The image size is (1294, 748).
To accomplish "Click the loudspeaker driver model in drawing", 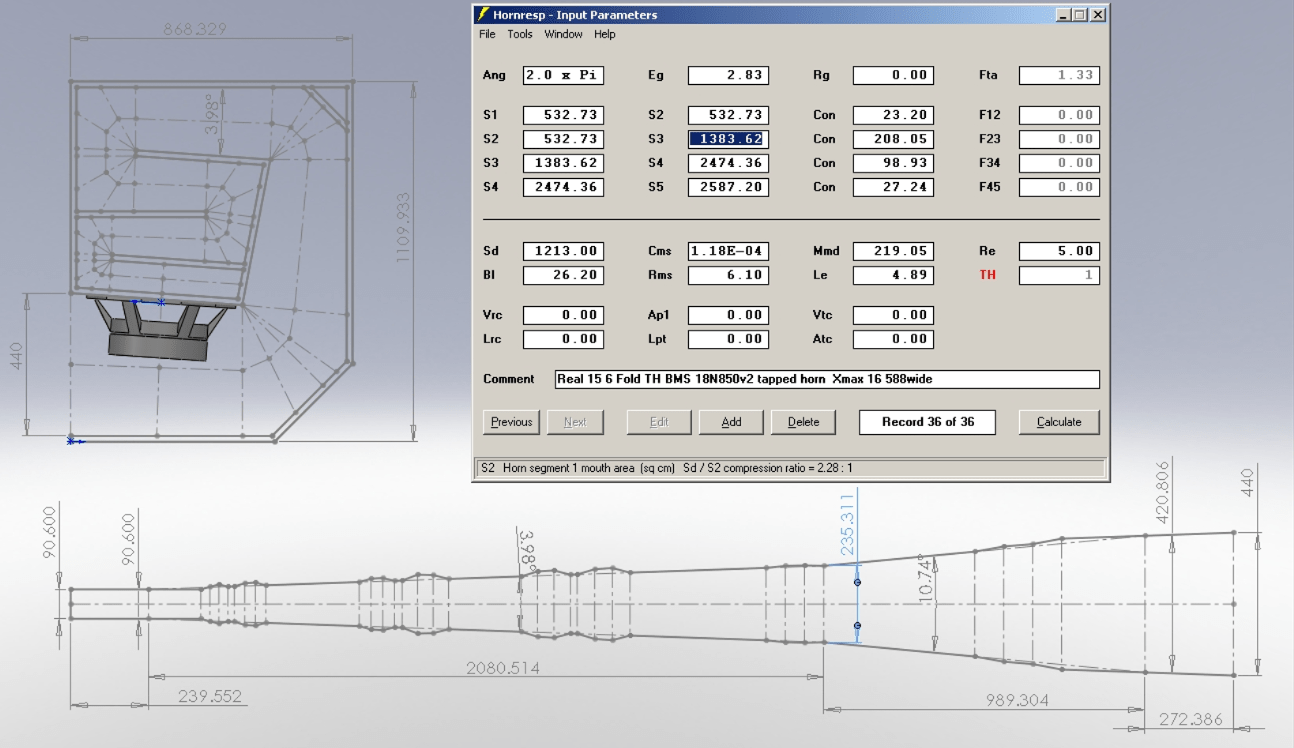I will 159,328.
